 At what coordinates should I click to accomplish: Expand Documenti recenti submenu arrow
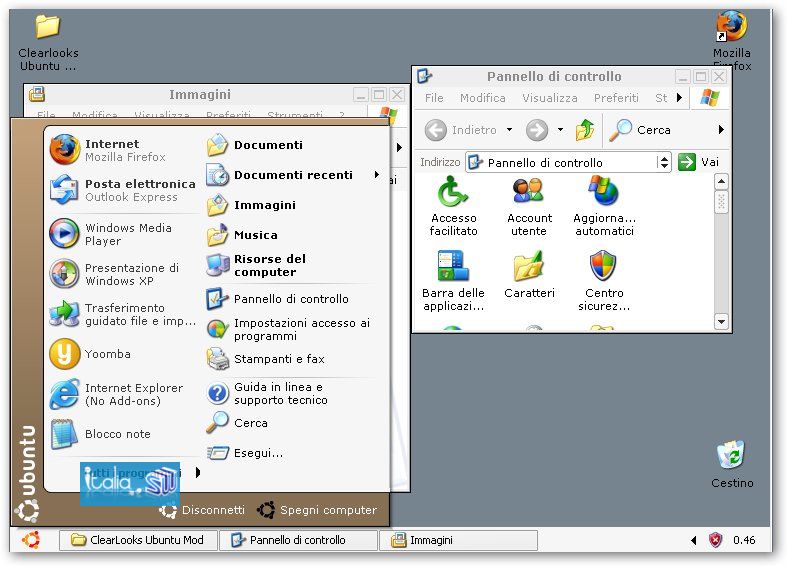tap(377, 175)
